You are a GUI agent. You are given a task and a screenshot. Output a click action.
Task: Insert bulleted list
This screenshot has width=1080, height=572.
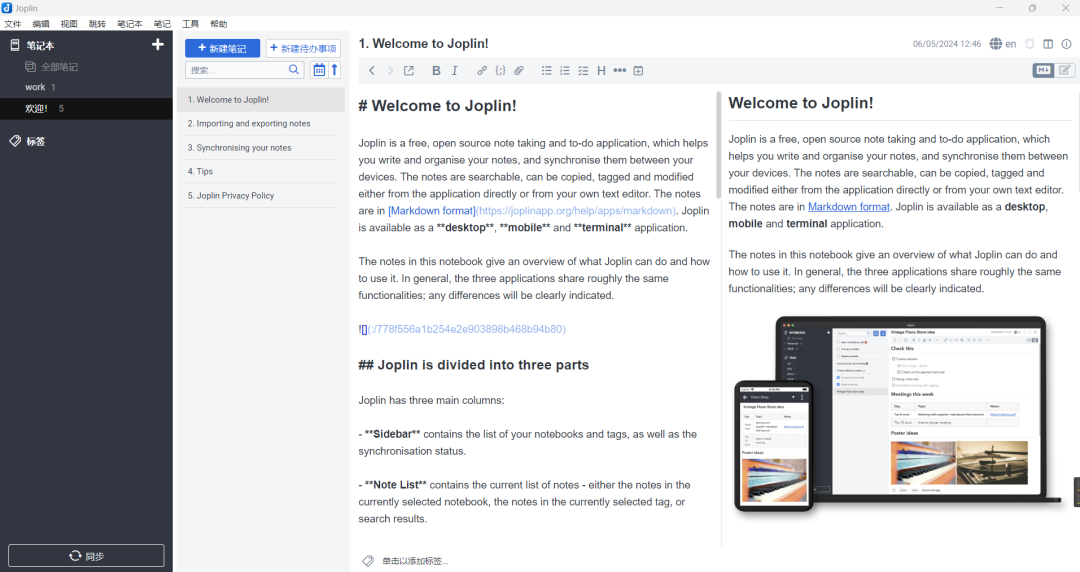click(546, 70)
